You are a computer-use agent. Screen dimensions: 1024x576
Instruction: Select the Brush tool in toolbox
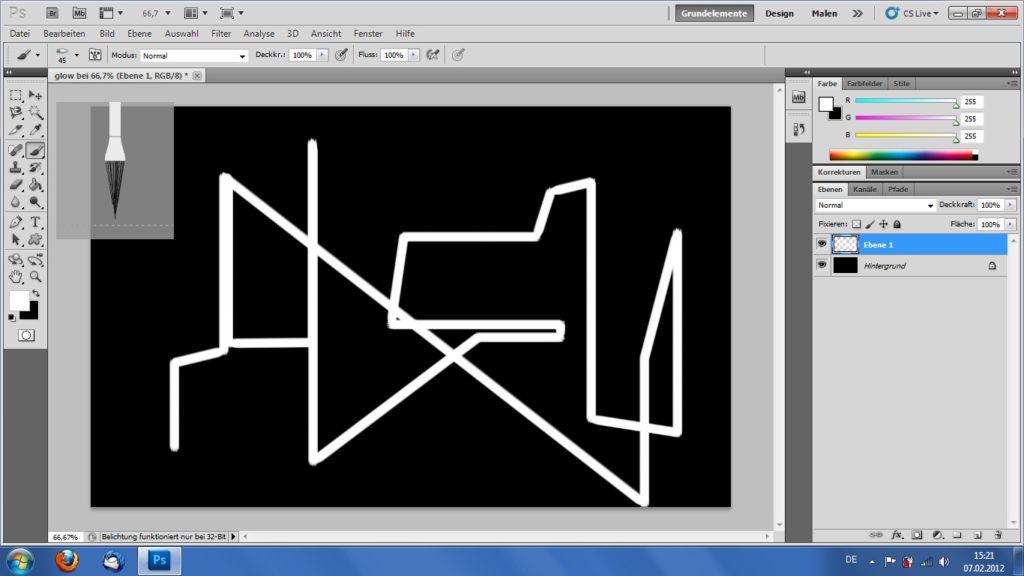35,150
